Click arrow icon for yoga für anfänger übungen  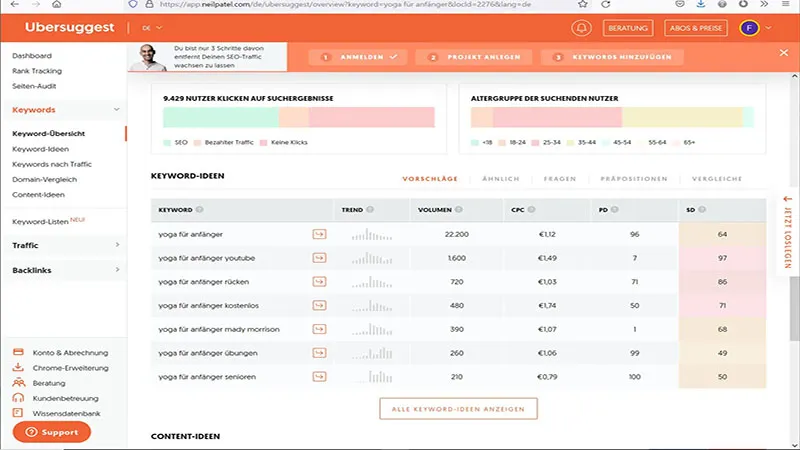click(319, 353)
